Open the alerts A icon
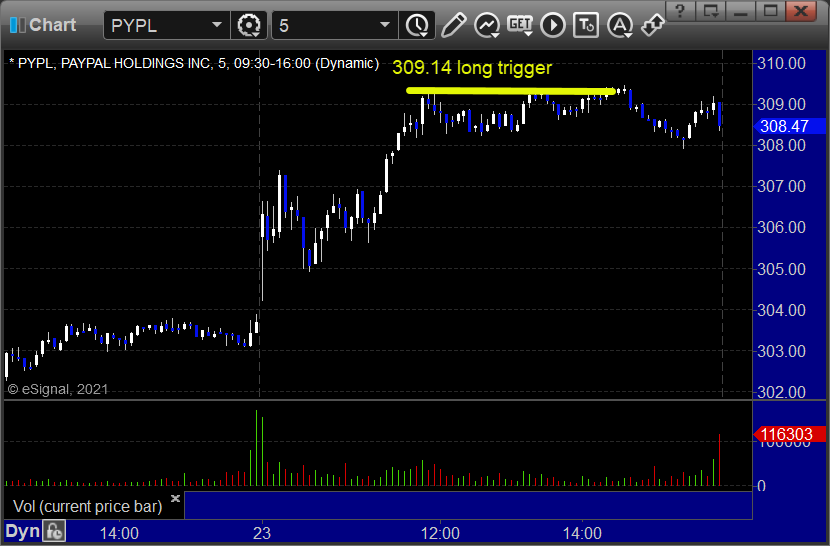Image resolution: width=830 pixels, height=546 pixels. [619, 25]
